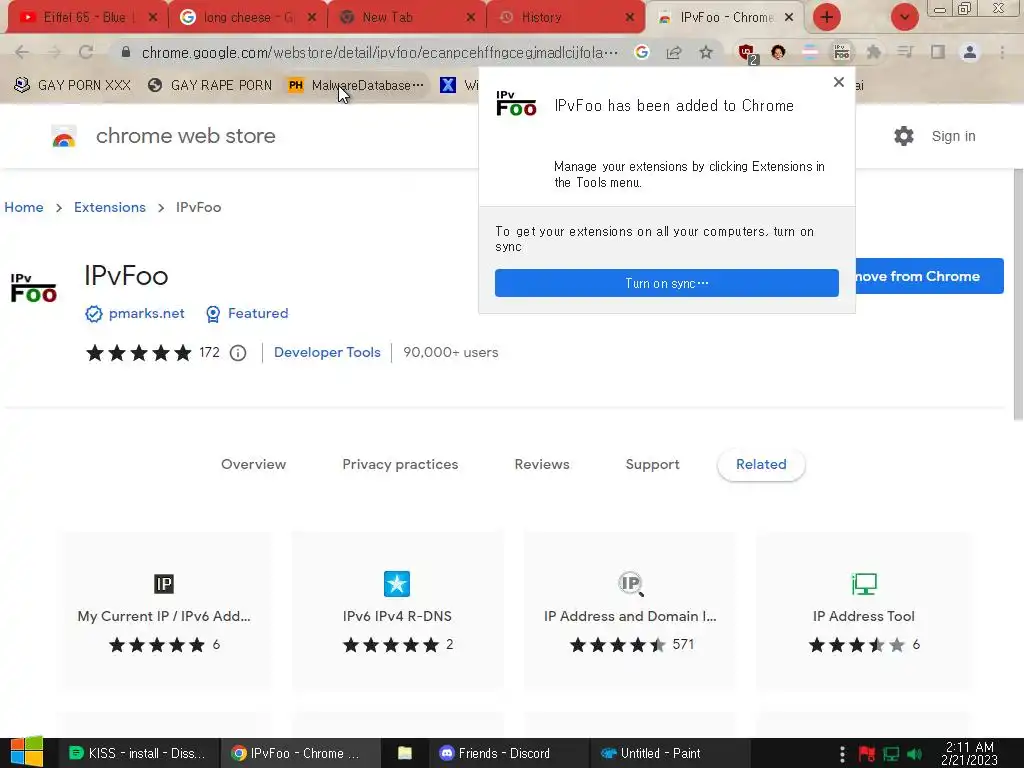Viewport: 1024px width, 768px height.
Task: Open the MalwareDatabase bookmark
Action: [357, 86]
